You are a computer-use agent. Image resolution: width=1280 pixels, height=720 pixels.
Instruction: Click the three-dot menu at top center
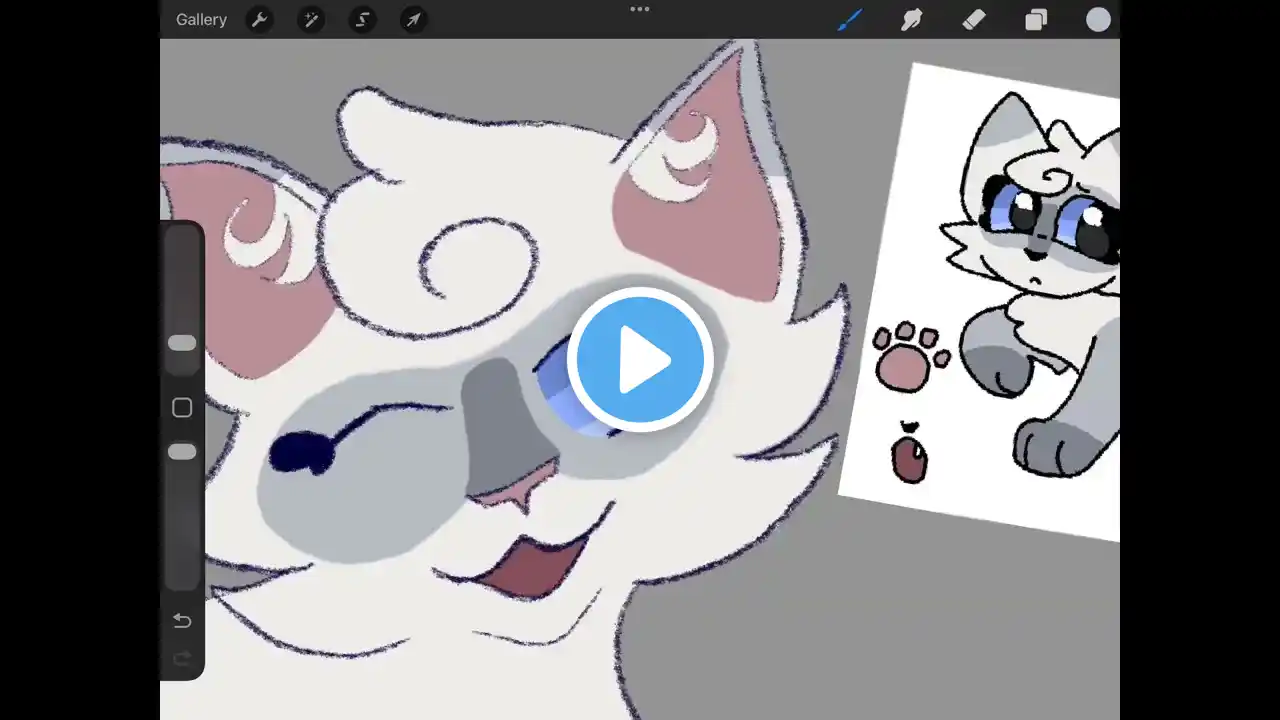tap(640, 9)
